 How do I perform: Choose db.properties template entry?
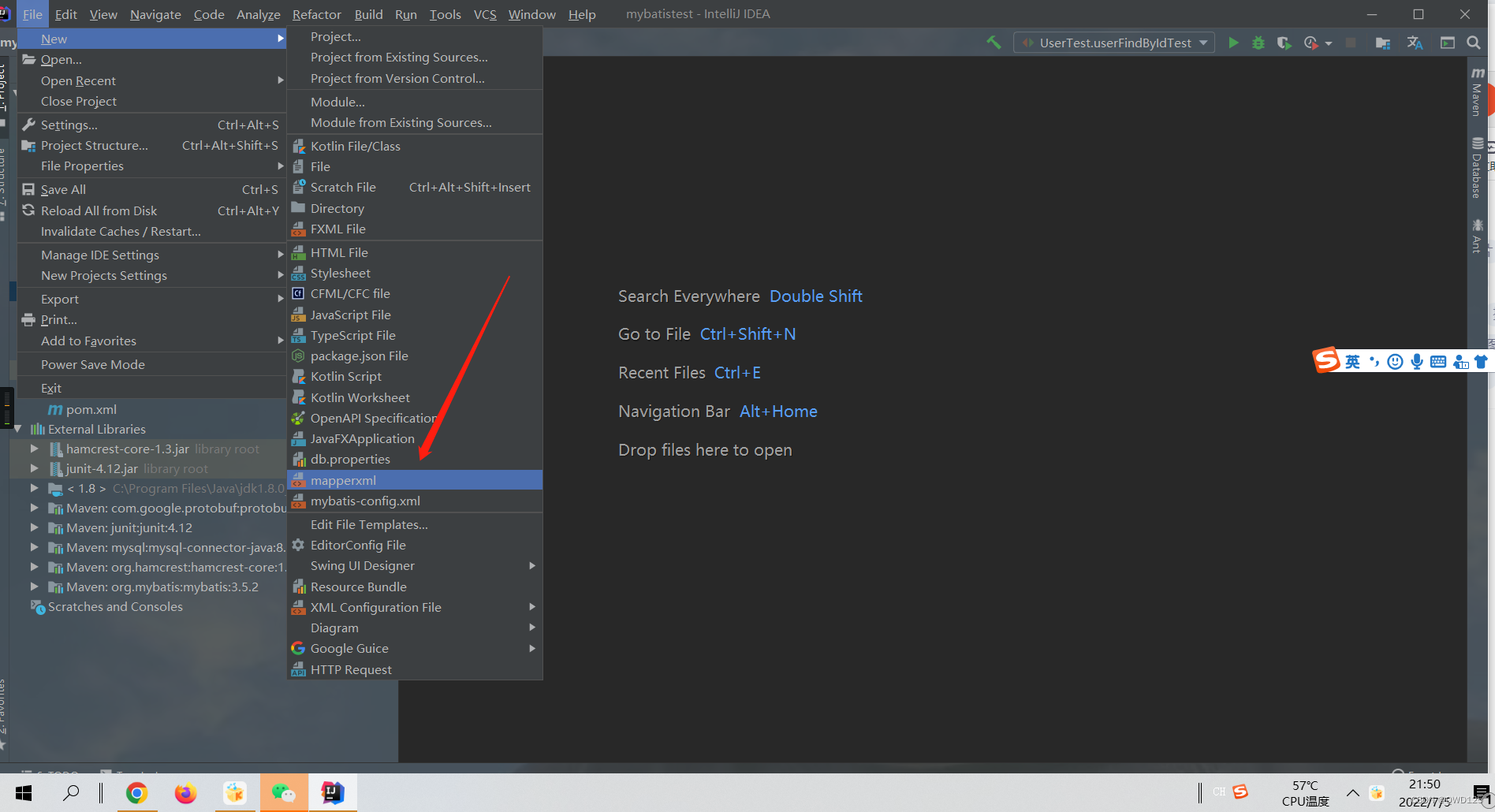(x=415, y=459)
